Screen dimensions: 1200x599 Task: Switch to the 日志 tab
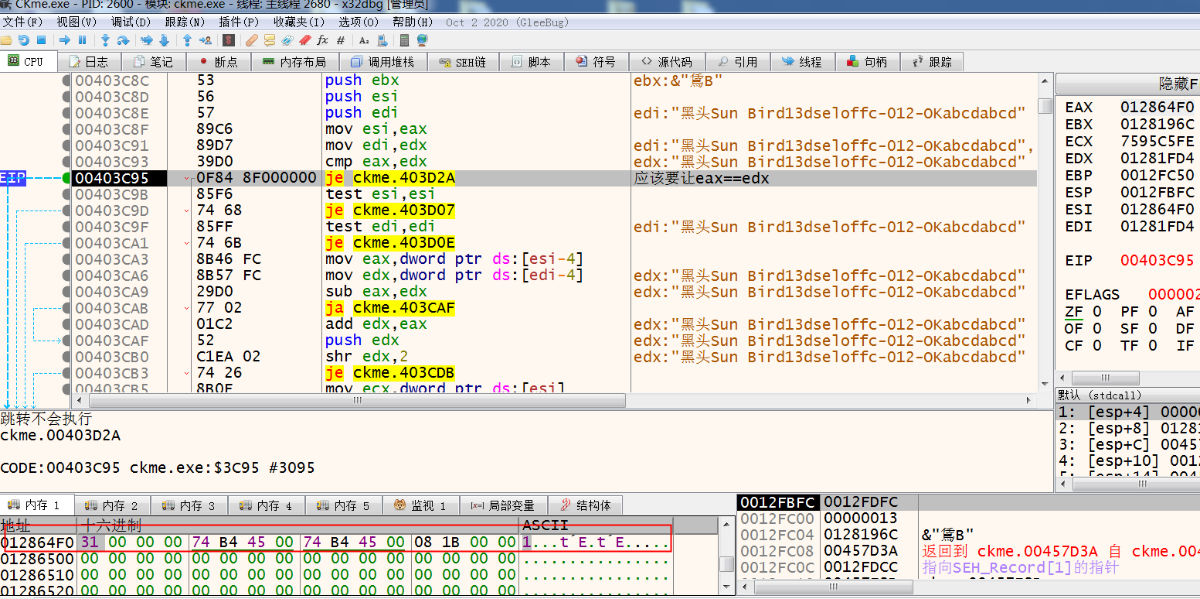click(x=89, y=62)
